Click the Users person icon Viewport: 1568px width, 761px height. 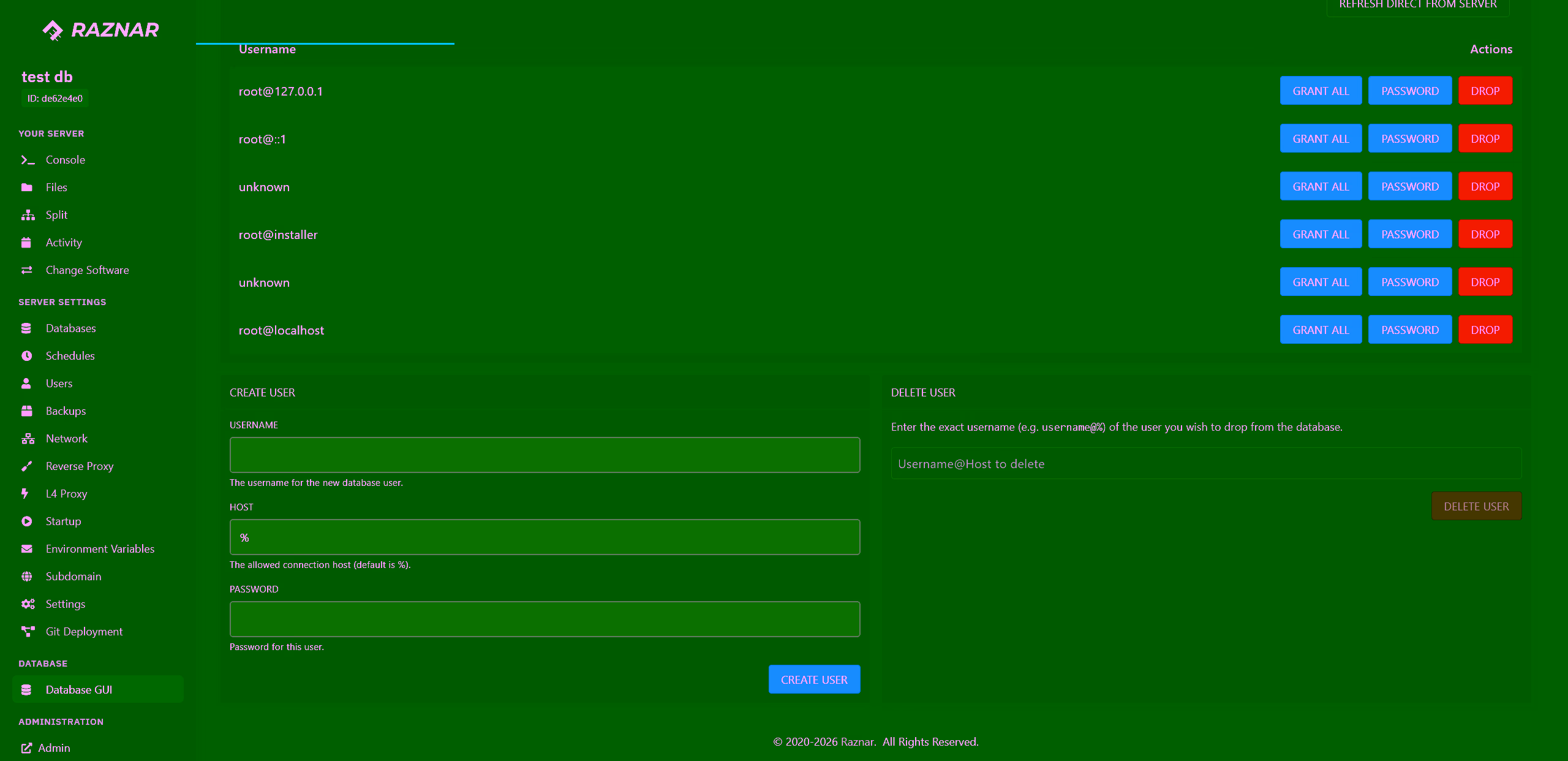click(26, 384)
